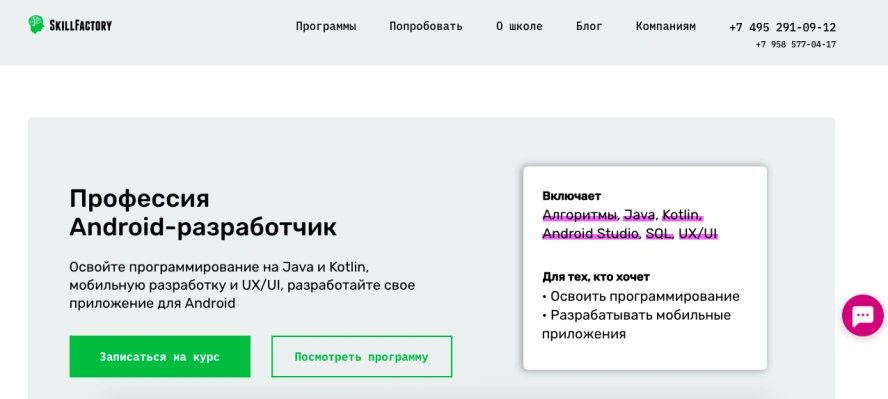
Task: Click phone number +7 495 291-09-12
Action: (783, 27)
